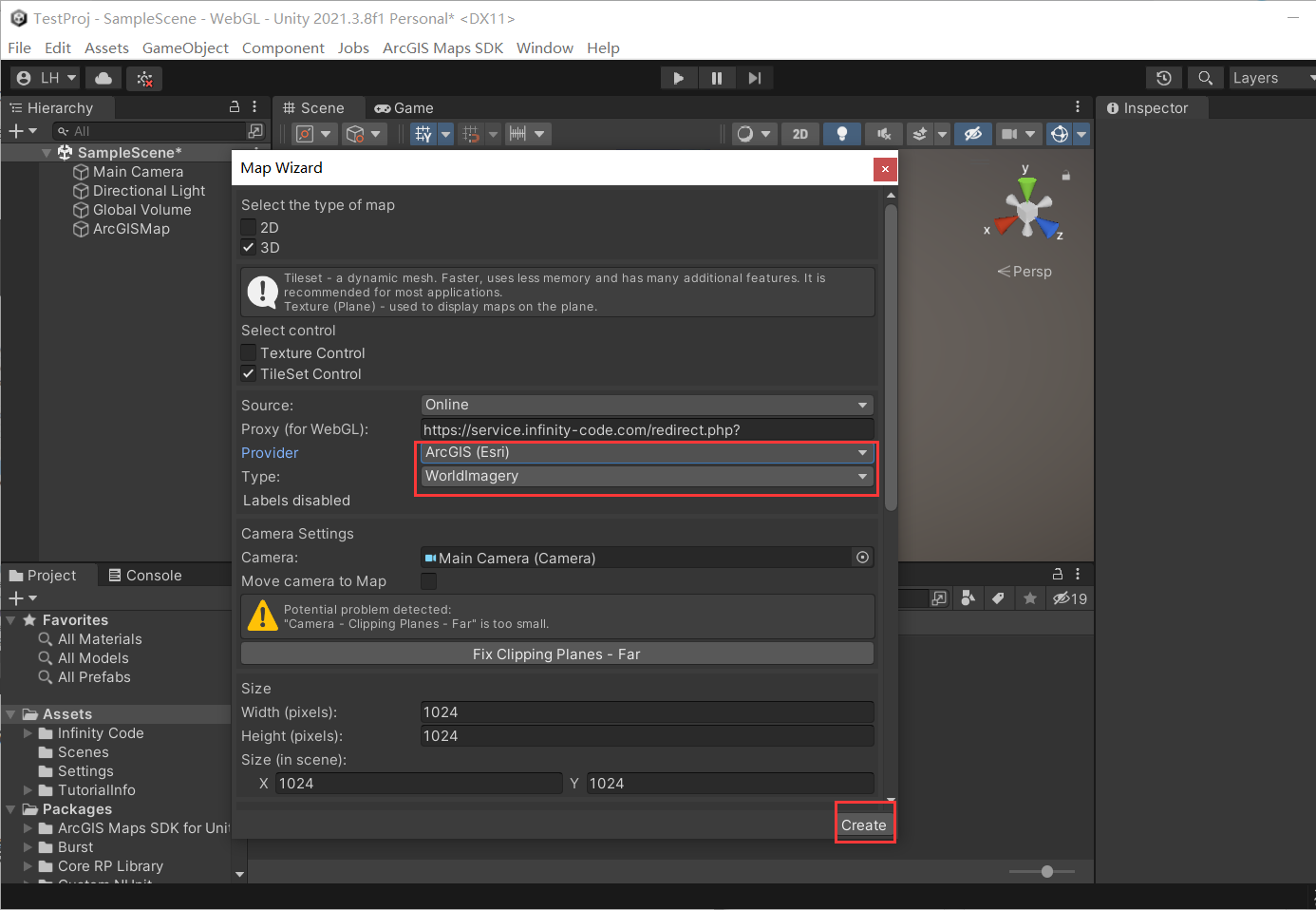Image resolution: width=1316 pixels, height=910 pixels.
Task: Open the global search magnifier
Action: [x=1205, y=78]
